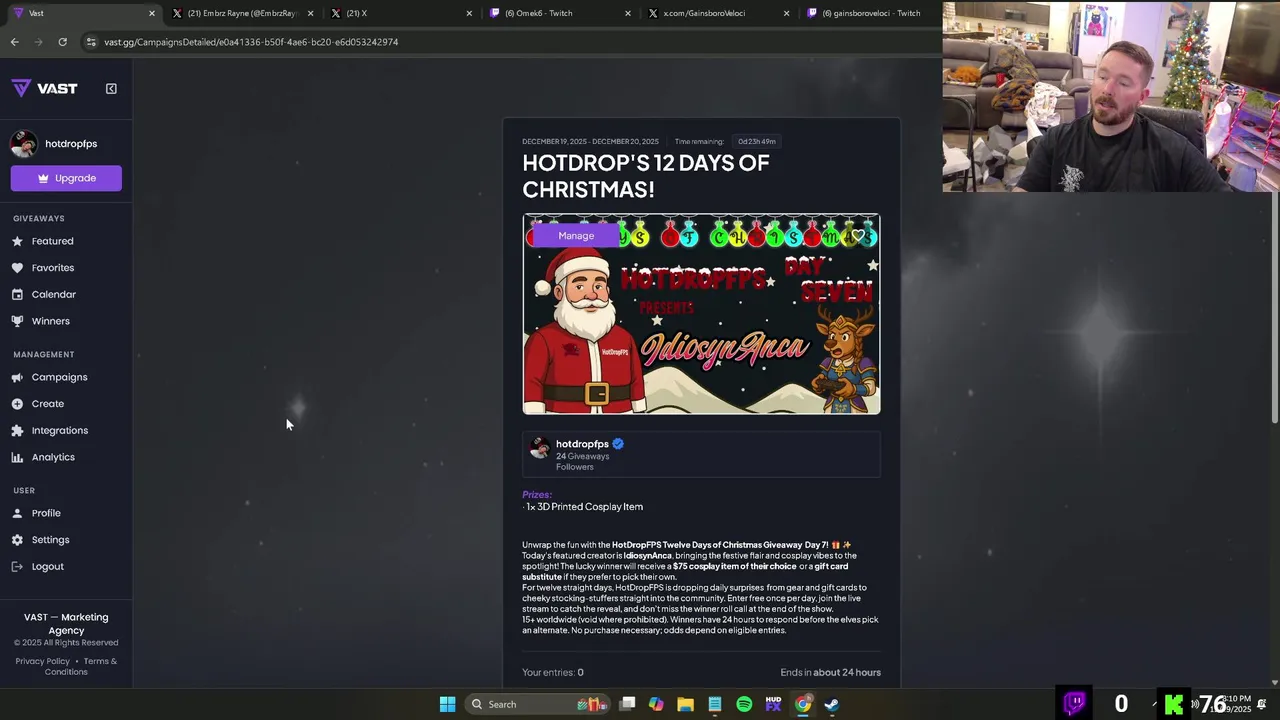Screen dimensions: 1280x720
Task: Click the Campaigns megaphone icon
Action: click(17, 377)
